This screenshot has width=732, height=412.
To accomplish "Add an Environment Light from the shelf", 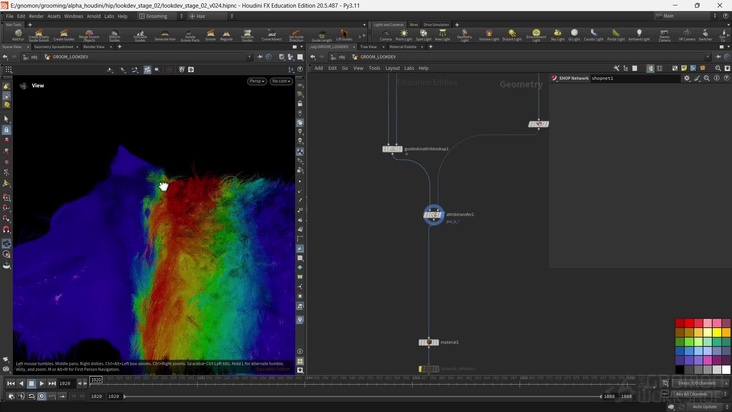I will pyautogui.click(x=536, y=35).
